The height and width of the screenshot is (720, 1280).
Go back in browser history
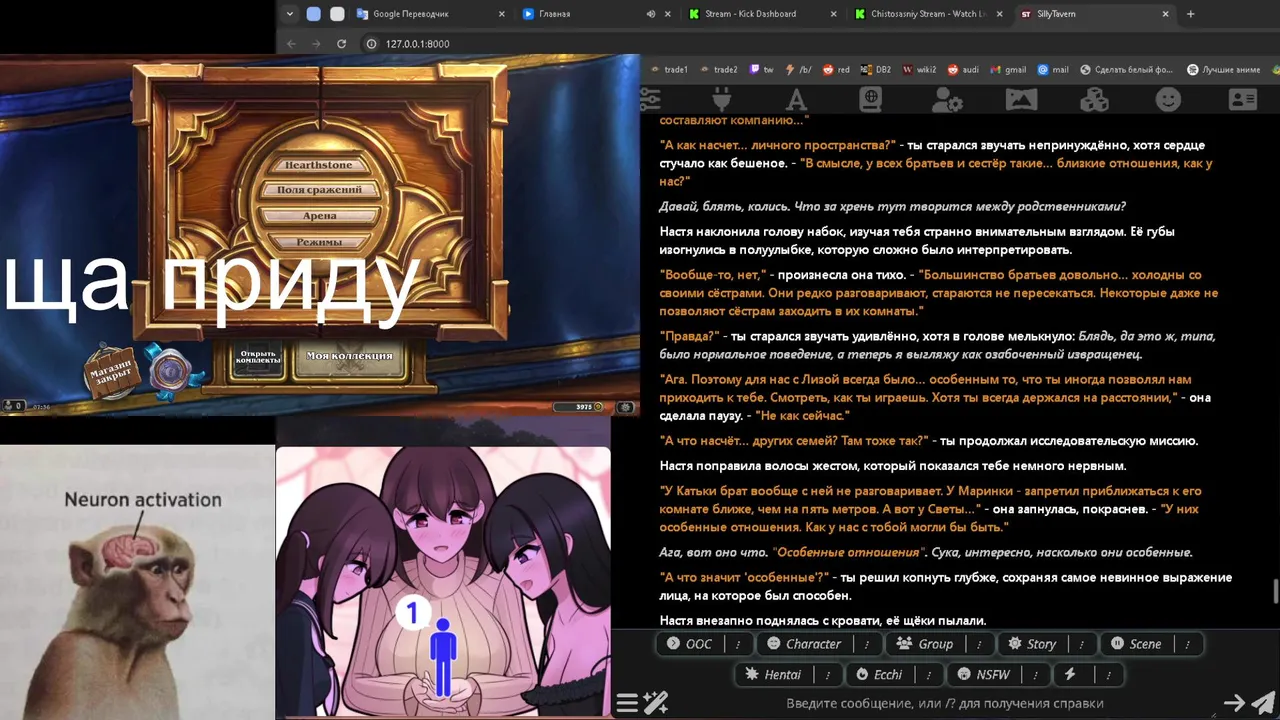coord(292,44)
